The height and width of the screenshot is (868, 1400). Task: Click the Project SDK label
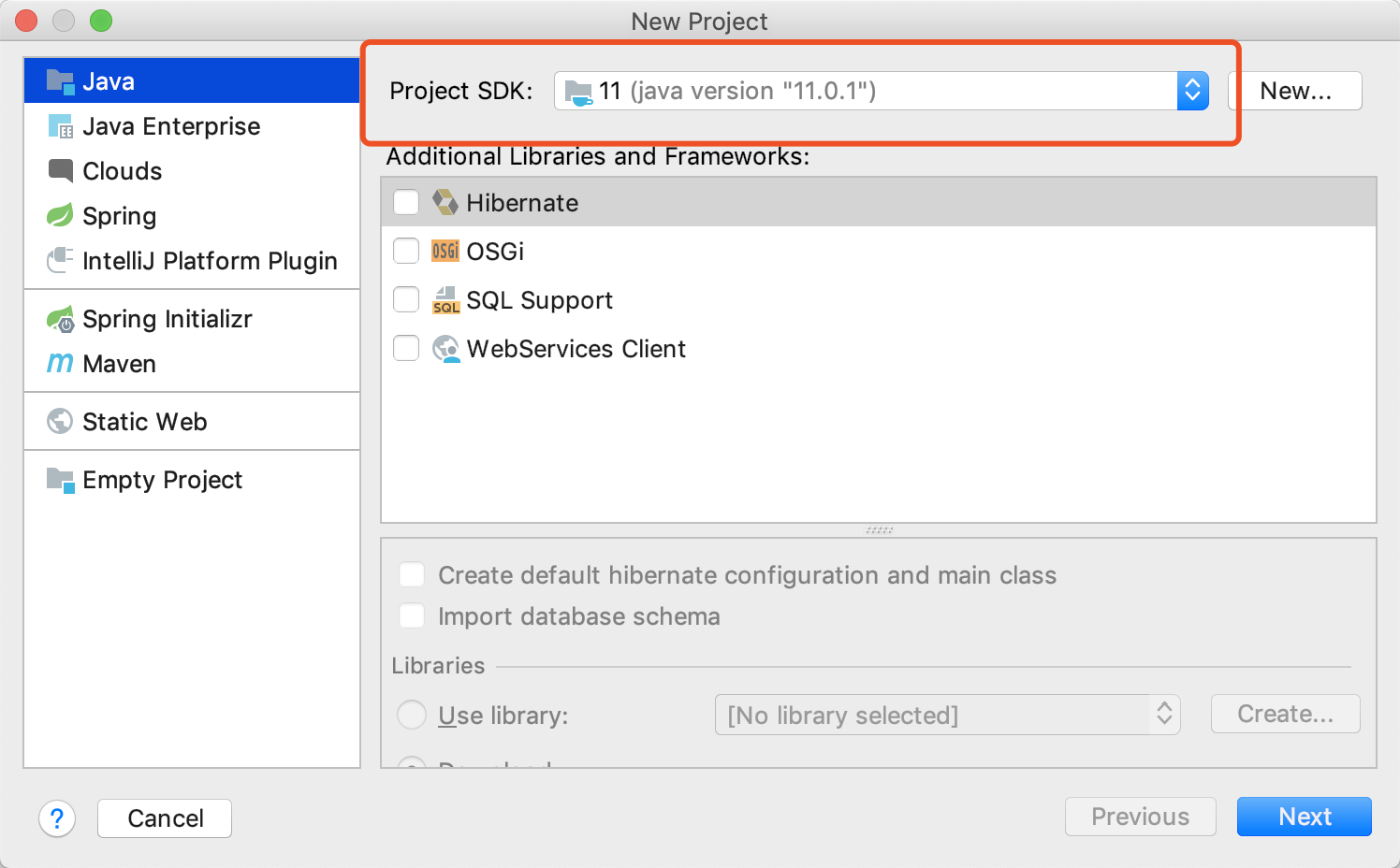point(461,91)
